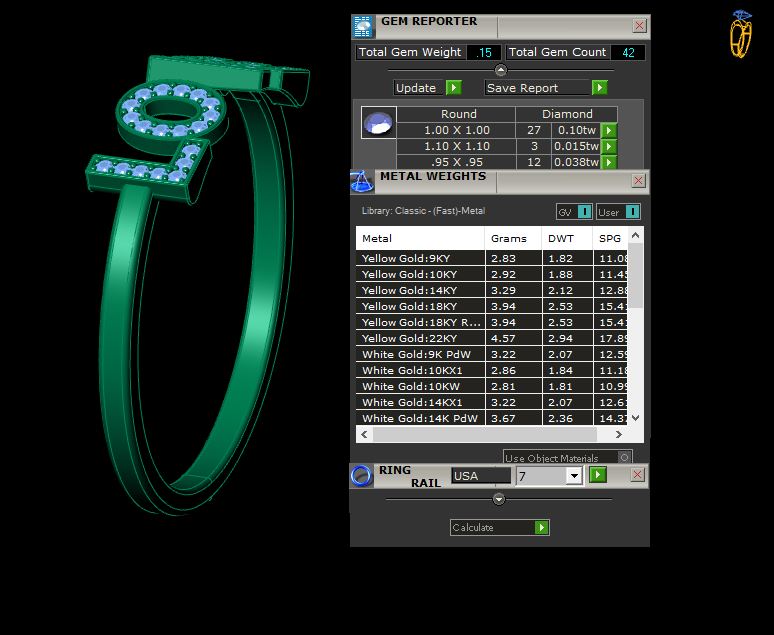774x635 pixels.
Task: Click the Metal Weights scale icon
Action: click(362, 181)
